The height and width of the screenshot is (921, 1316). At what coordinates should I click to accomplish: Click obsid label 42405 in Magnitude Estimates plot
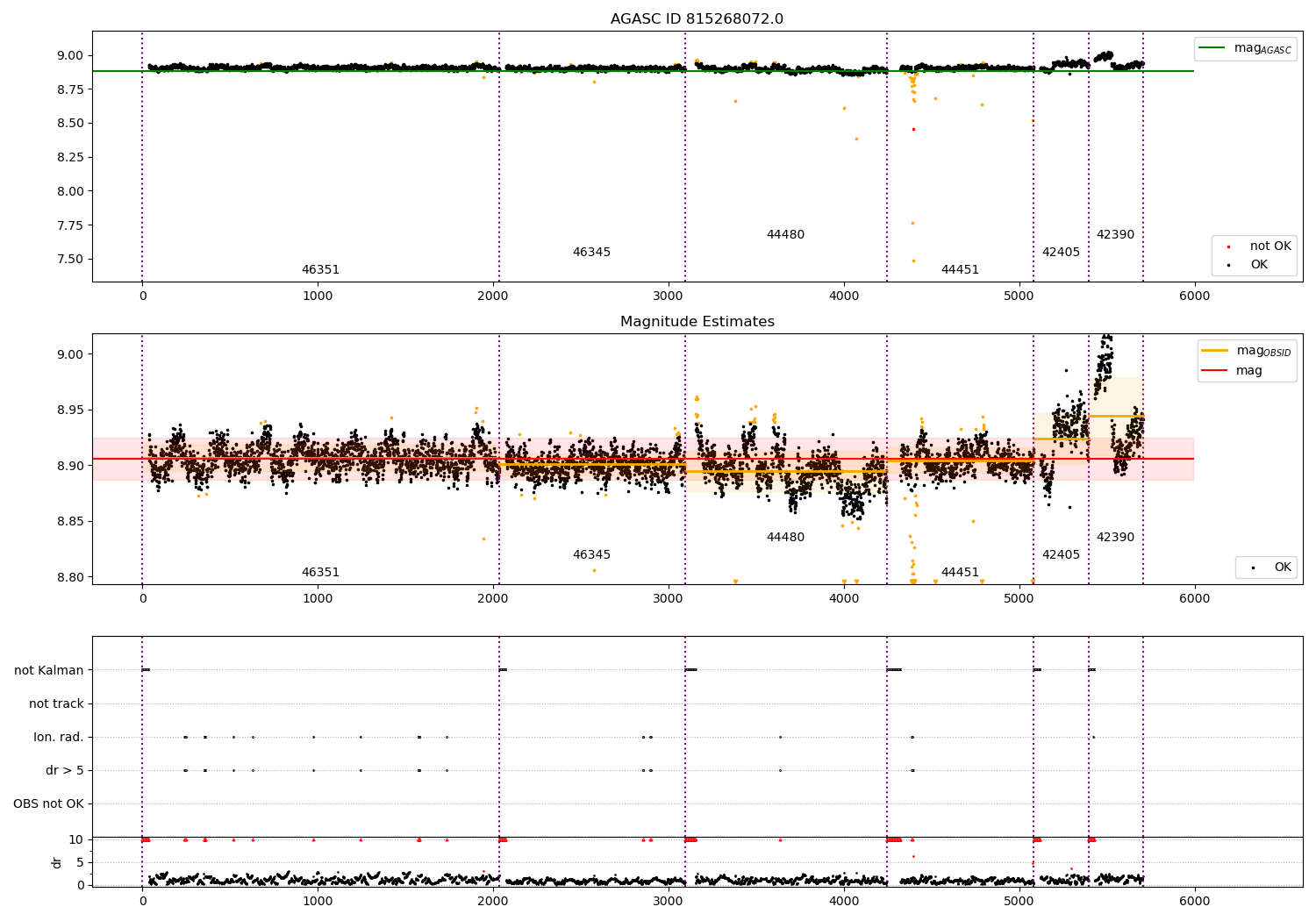click(x=1061, y=555)
